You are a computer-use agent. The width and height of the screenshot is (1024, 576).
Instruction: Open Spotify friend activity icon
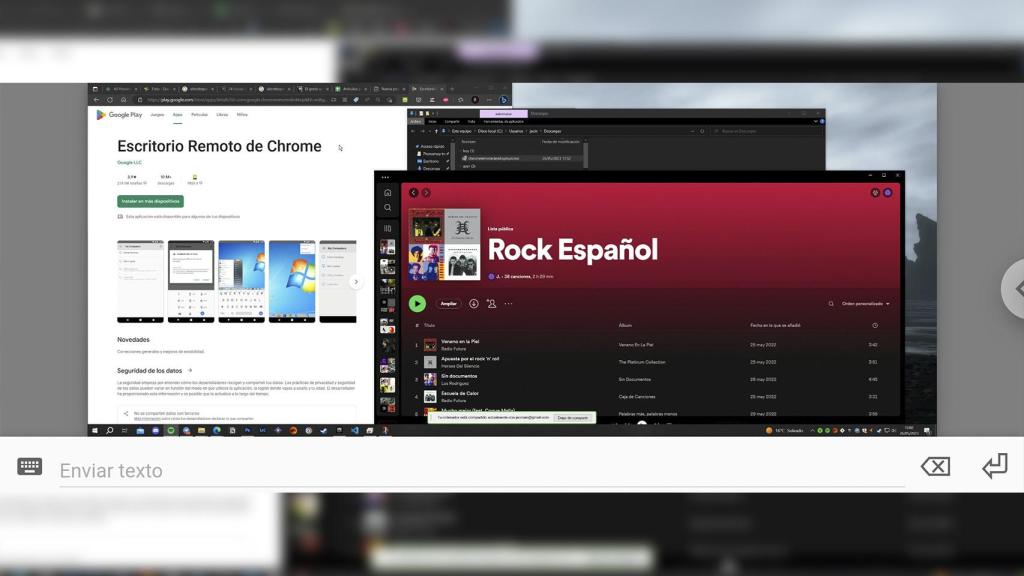(x=875, y=193)
